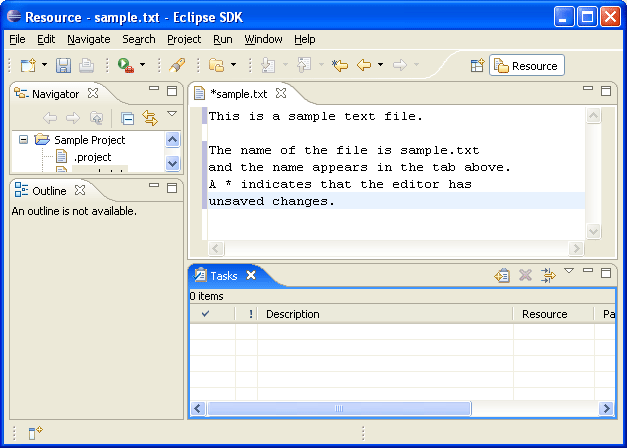
Task: Open the File menu
Action: click(x=17, y=39)
